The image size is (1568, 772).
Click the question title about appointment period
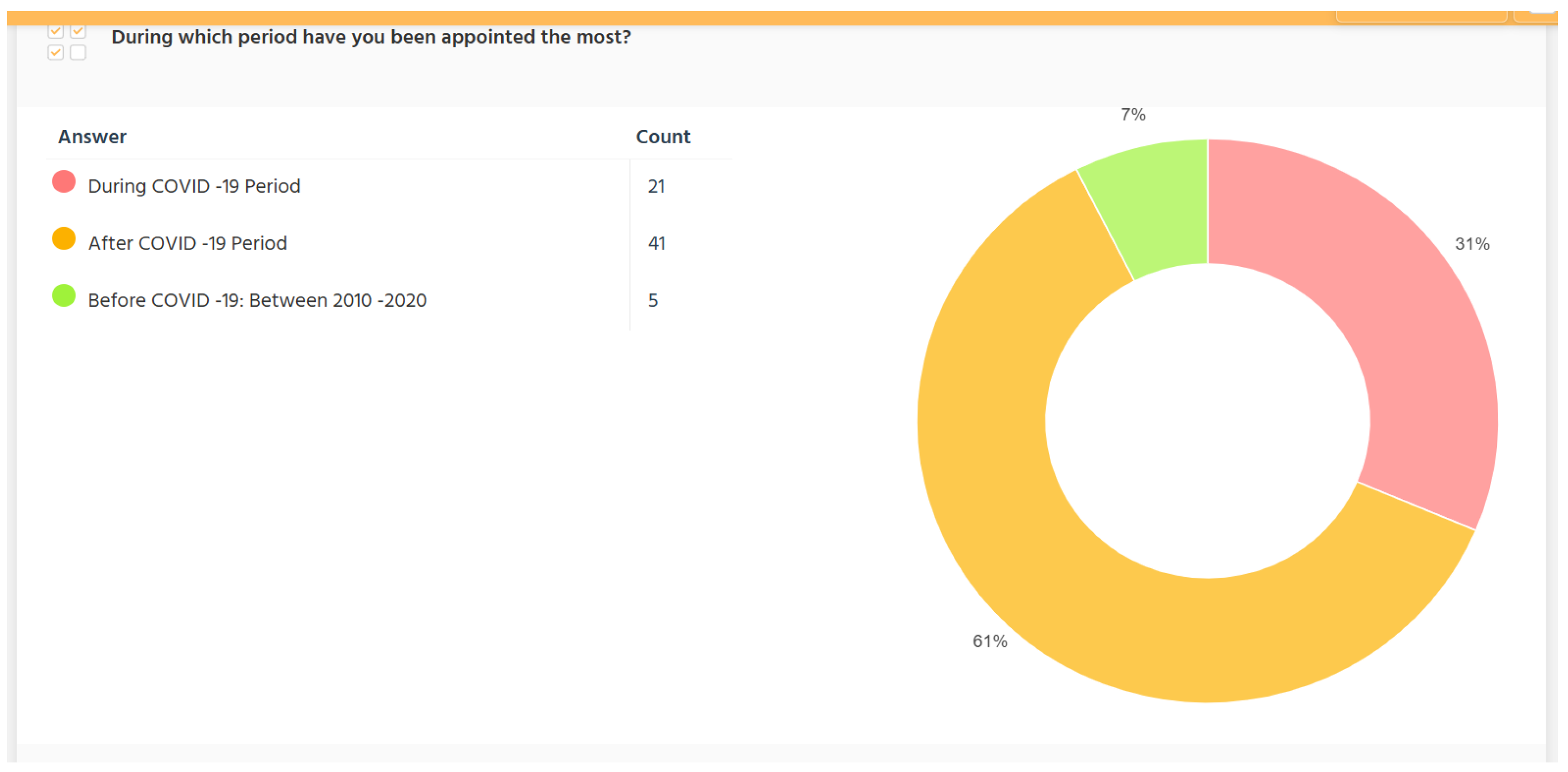371,37
